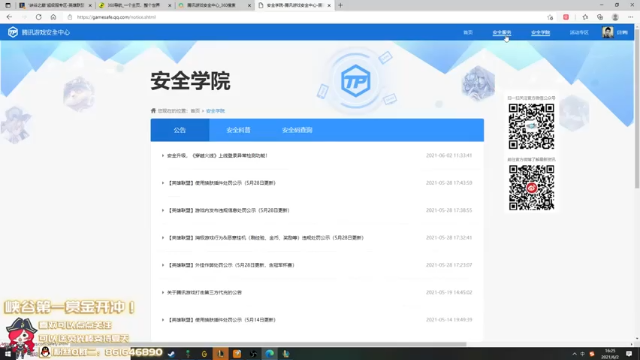Image resolution: width=640 pixels, height=360 pixels.
Task: Open the tab actions menu icon at far left
Action: click(8, 5)
